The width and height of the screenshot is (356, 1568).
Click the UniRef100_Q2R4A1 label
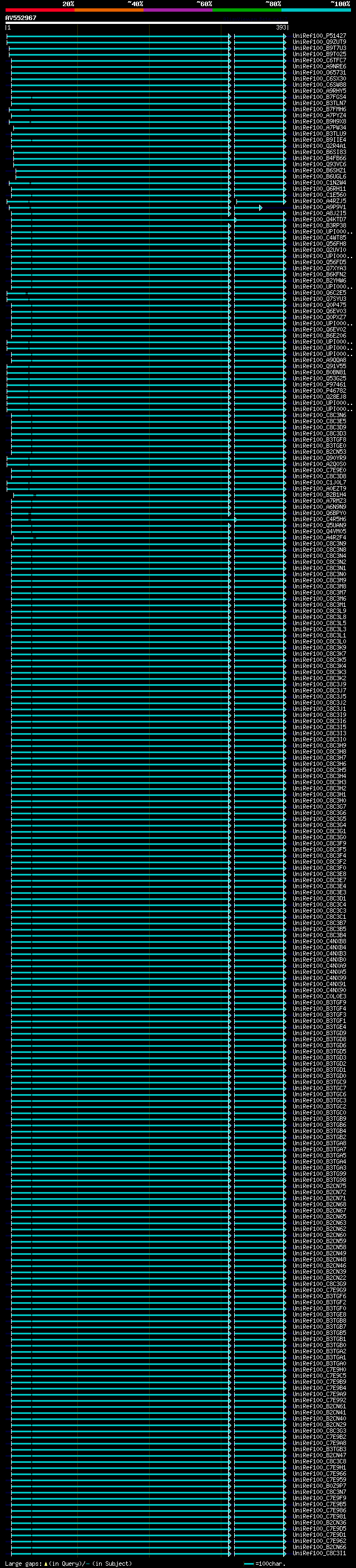(319, 146)
